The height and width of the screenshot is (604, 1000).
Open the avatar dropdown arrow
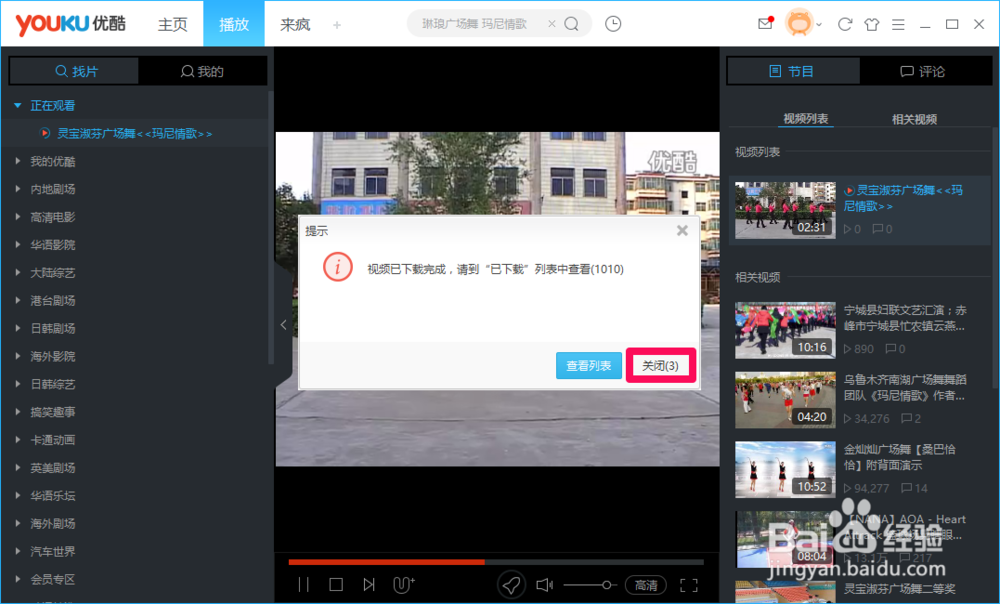pos(819,25)
